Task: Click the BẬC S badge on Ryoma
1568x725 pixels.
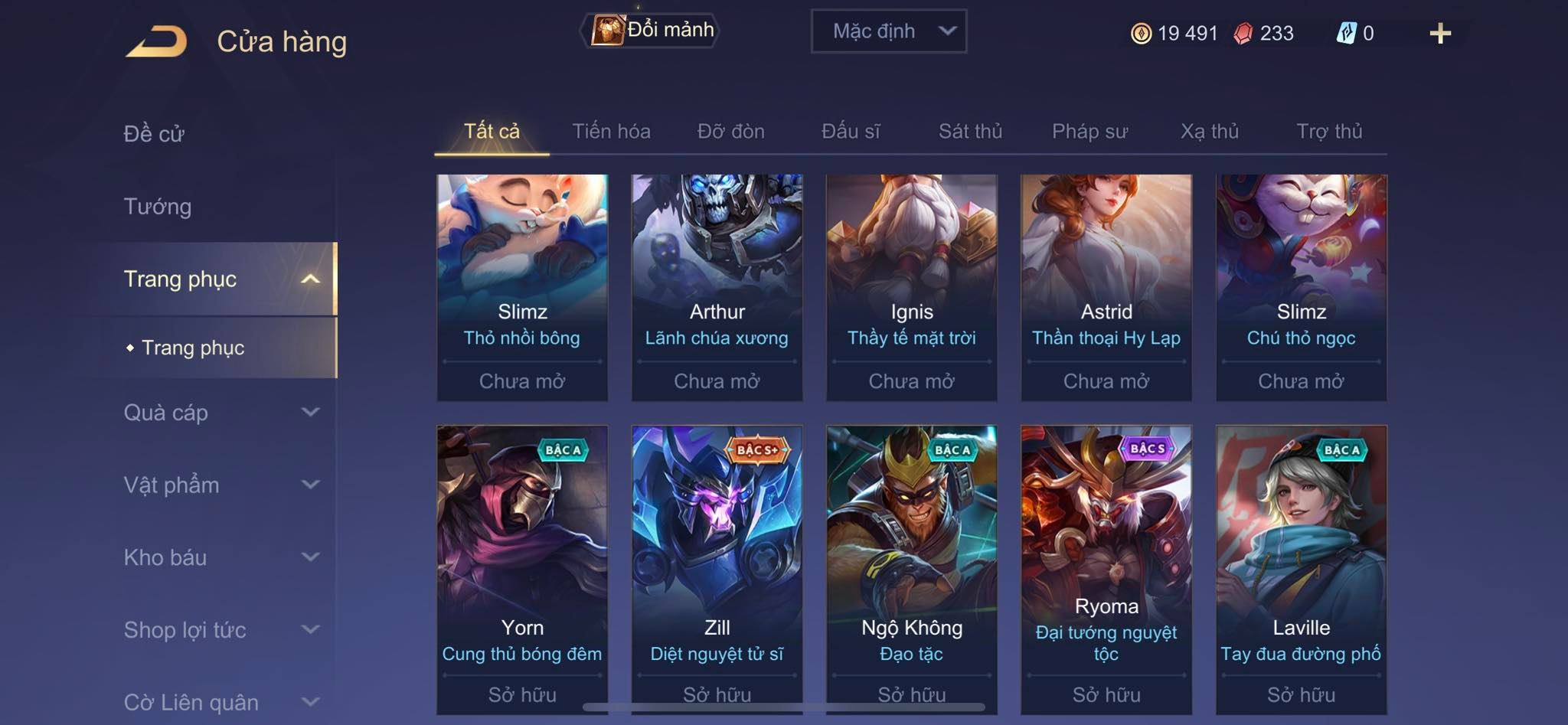Action: coord(1147,449)
